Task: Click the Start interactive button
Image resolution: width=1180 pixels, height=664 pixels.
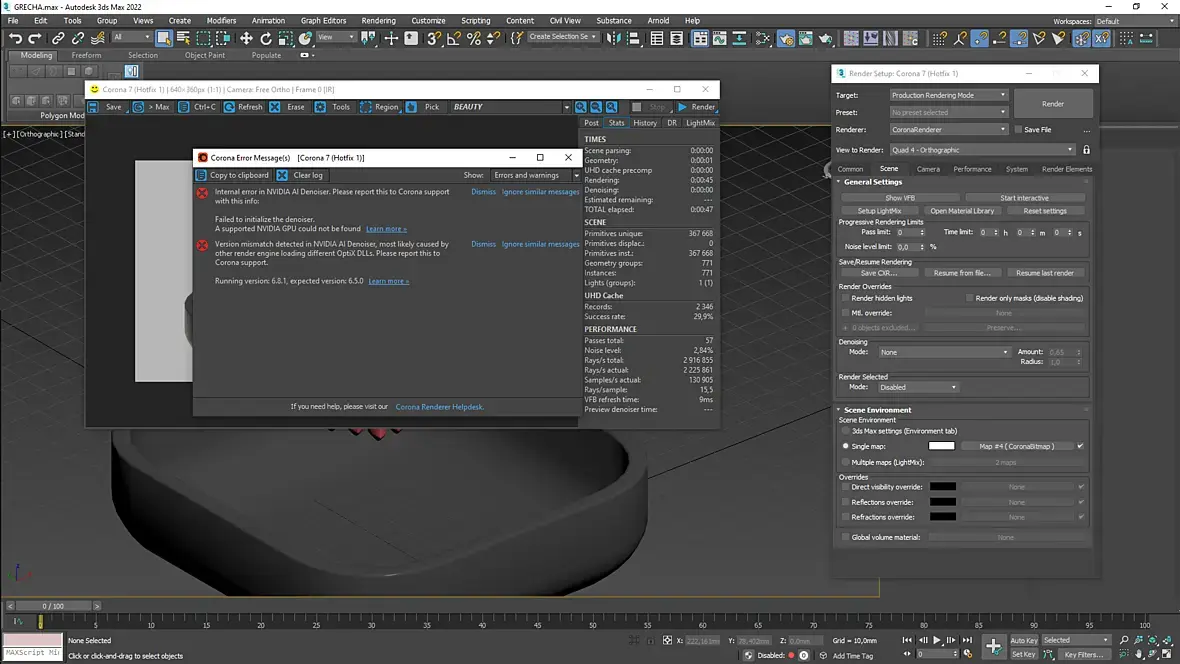Action: click(x=1024, y=198)
